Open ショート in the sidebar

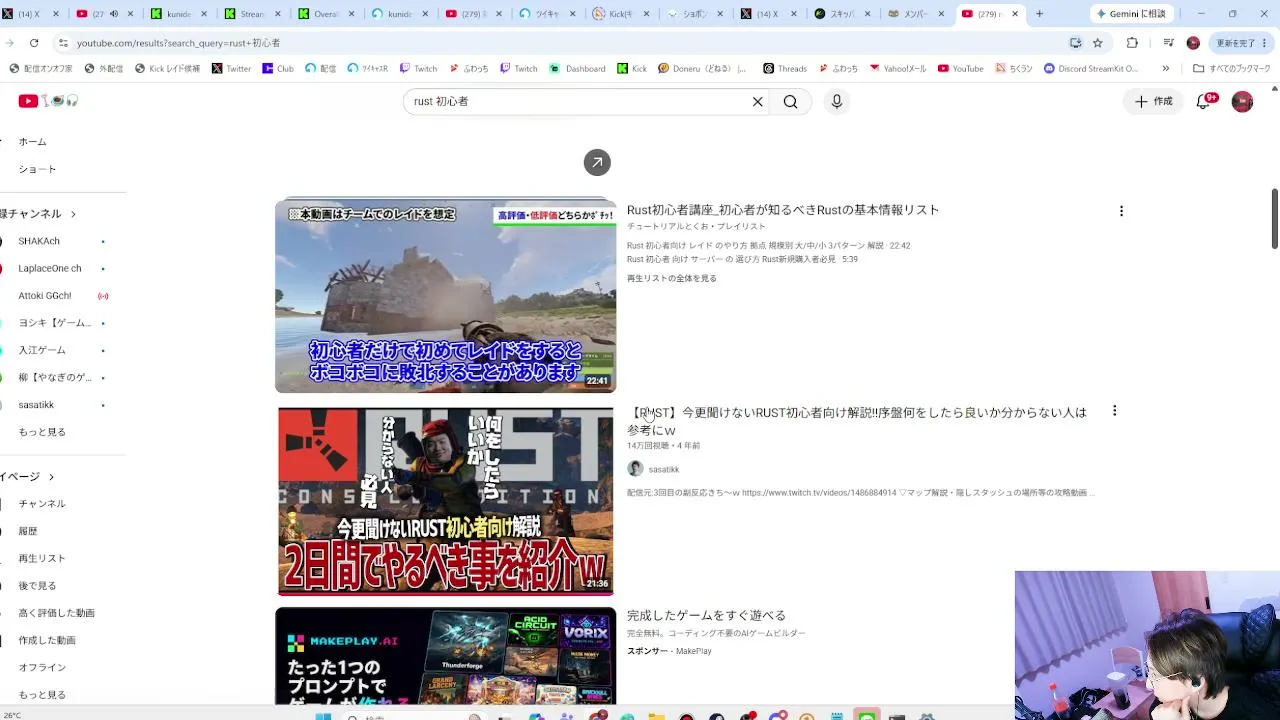tap(37, 169)
